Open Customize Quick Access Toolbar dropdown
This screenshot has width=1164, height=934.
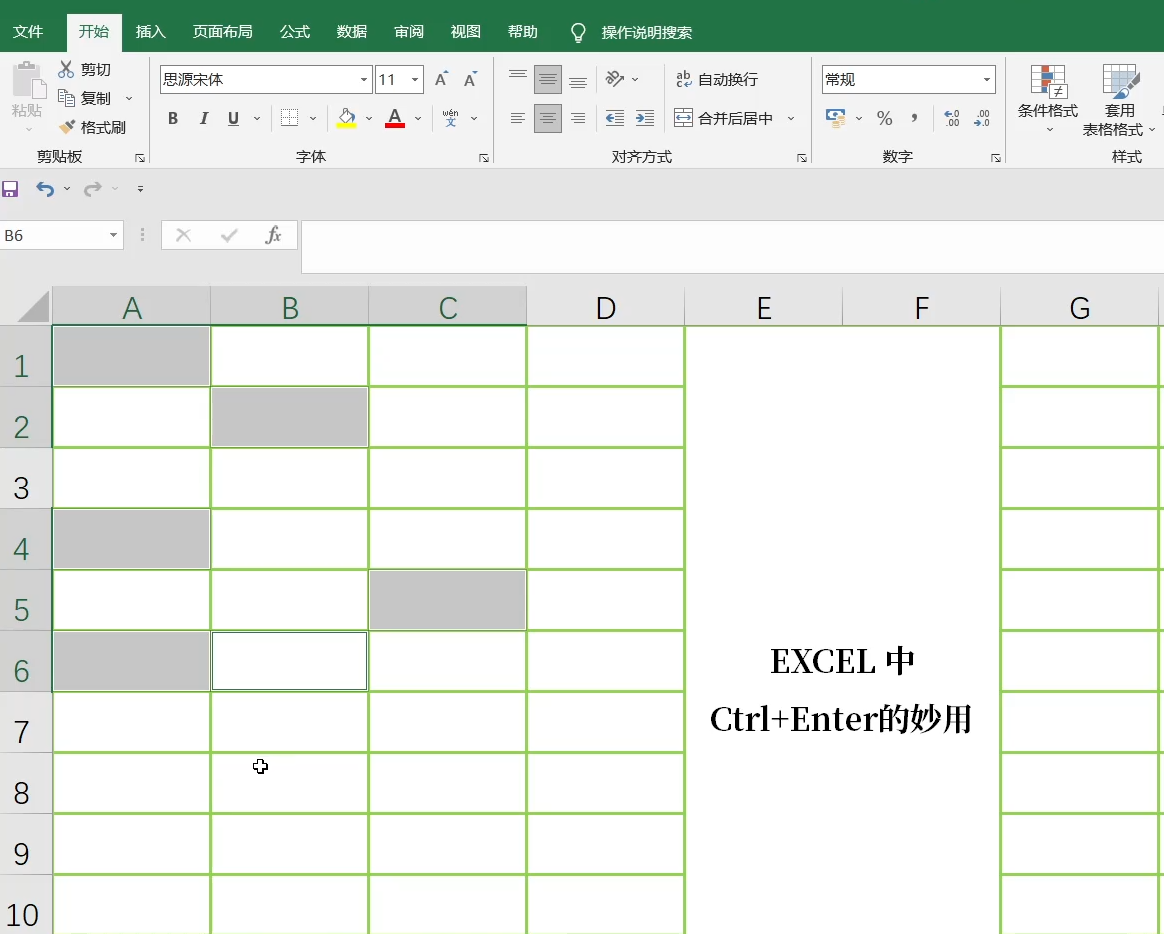pos(140,189)
